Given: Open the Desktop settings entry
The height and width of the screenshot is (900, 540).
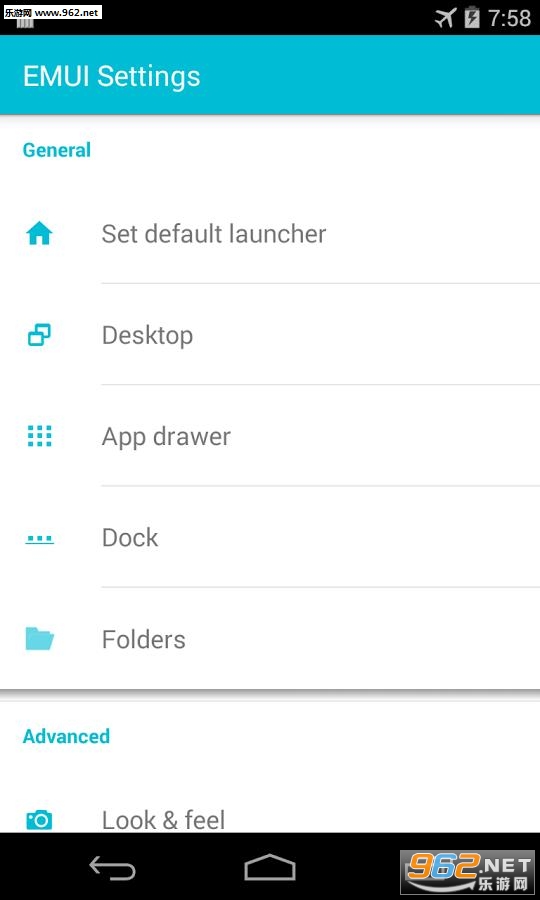Looking at the screenshot, I should (270, 335).
